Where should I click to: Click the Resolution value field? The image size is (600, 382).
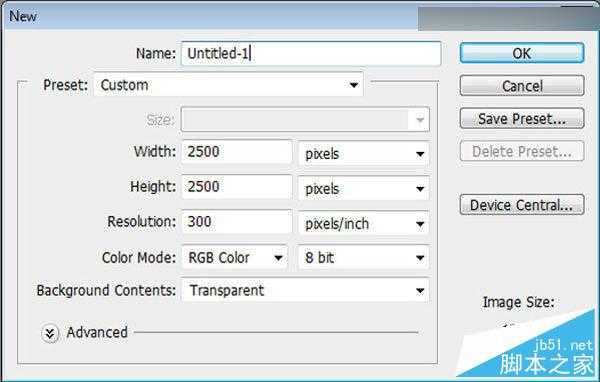(236, 222)
